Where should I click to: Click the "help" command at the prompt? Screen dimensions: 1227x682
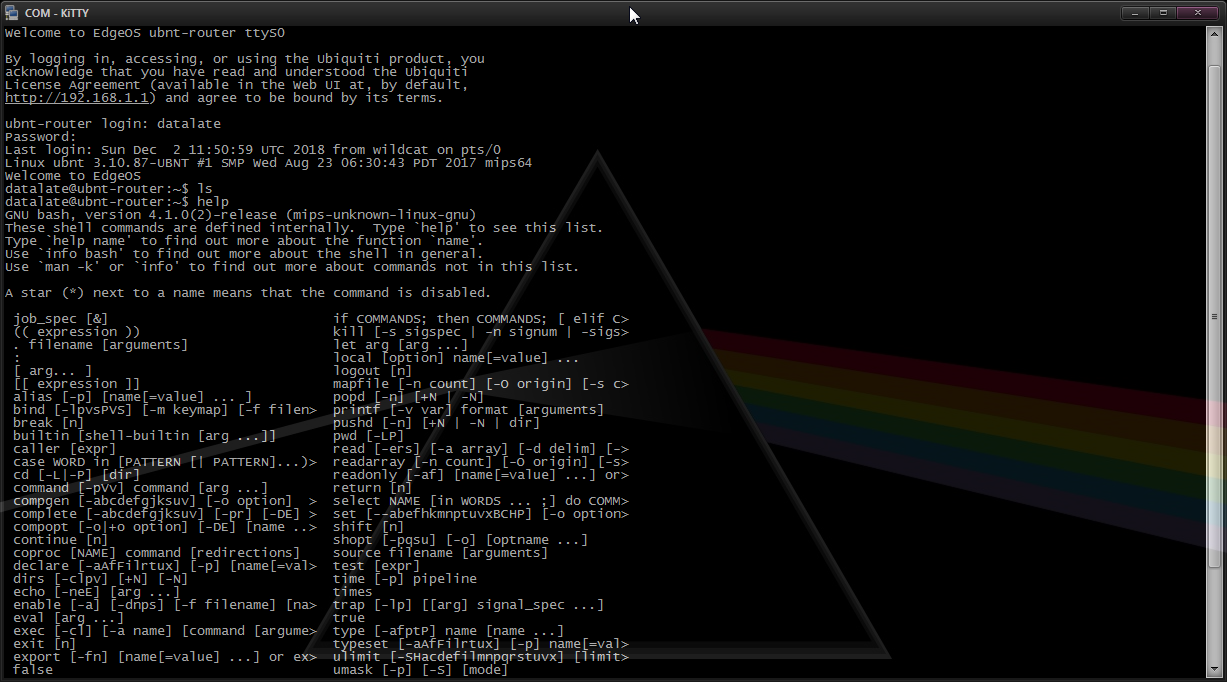tap(213, 202)
